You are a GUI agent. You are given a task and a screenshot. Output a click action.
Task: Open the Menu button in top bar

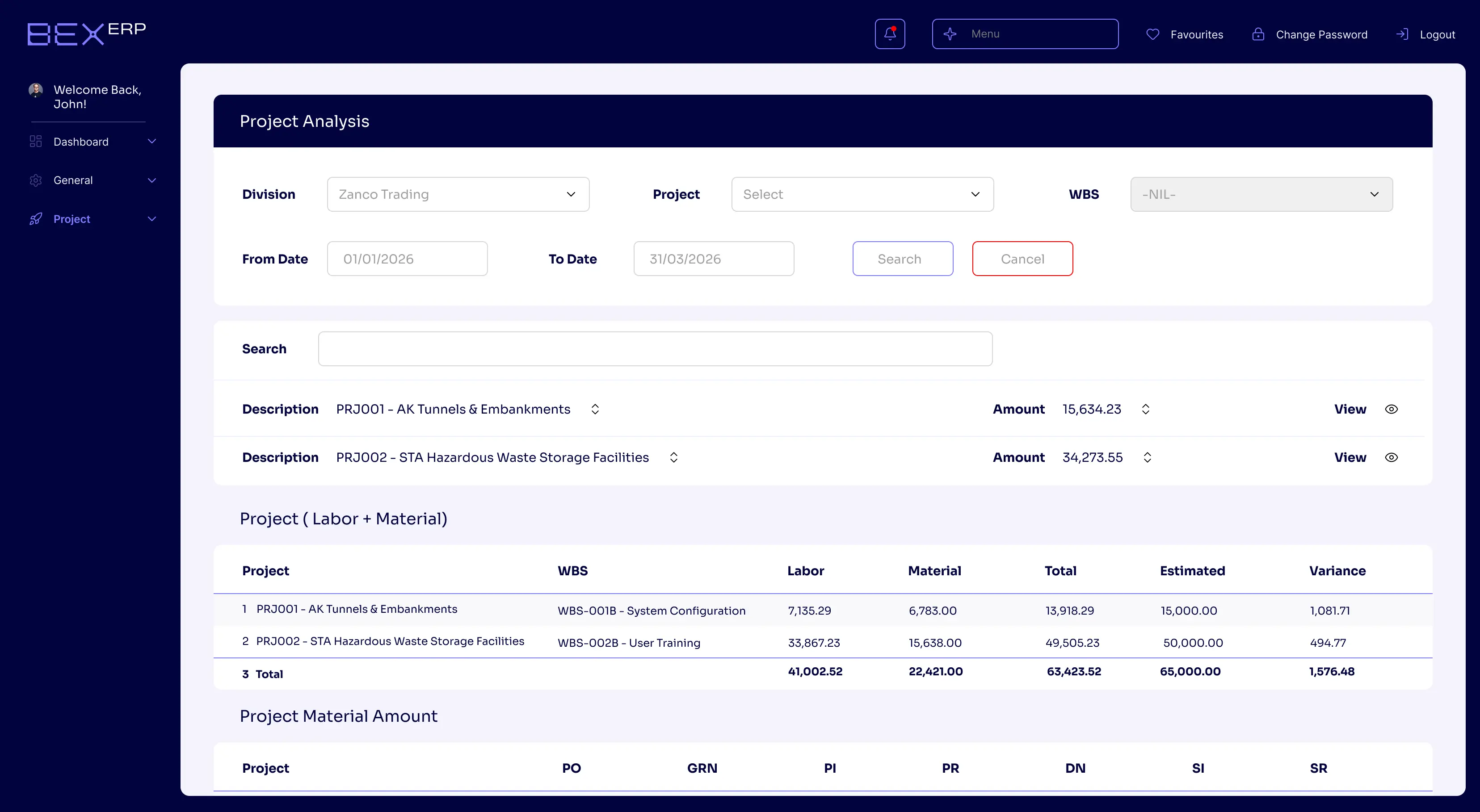click(x=1025, y=33)
